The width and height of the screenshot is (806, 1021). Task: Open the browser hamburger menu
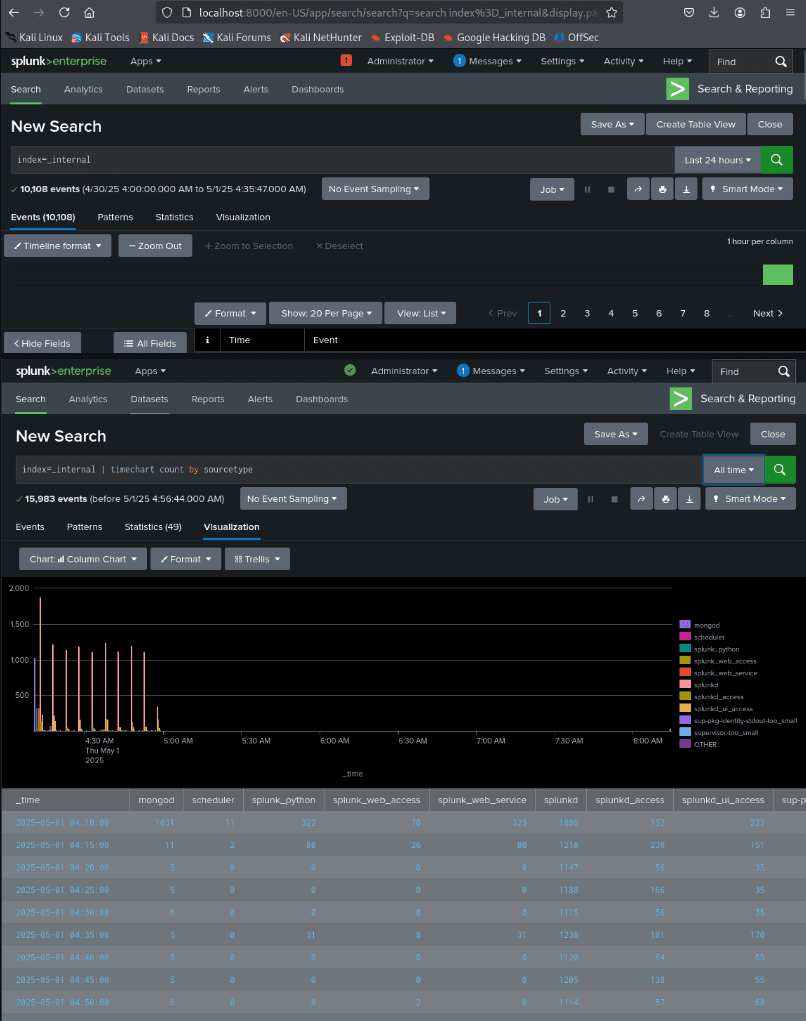tap(790, 12)
